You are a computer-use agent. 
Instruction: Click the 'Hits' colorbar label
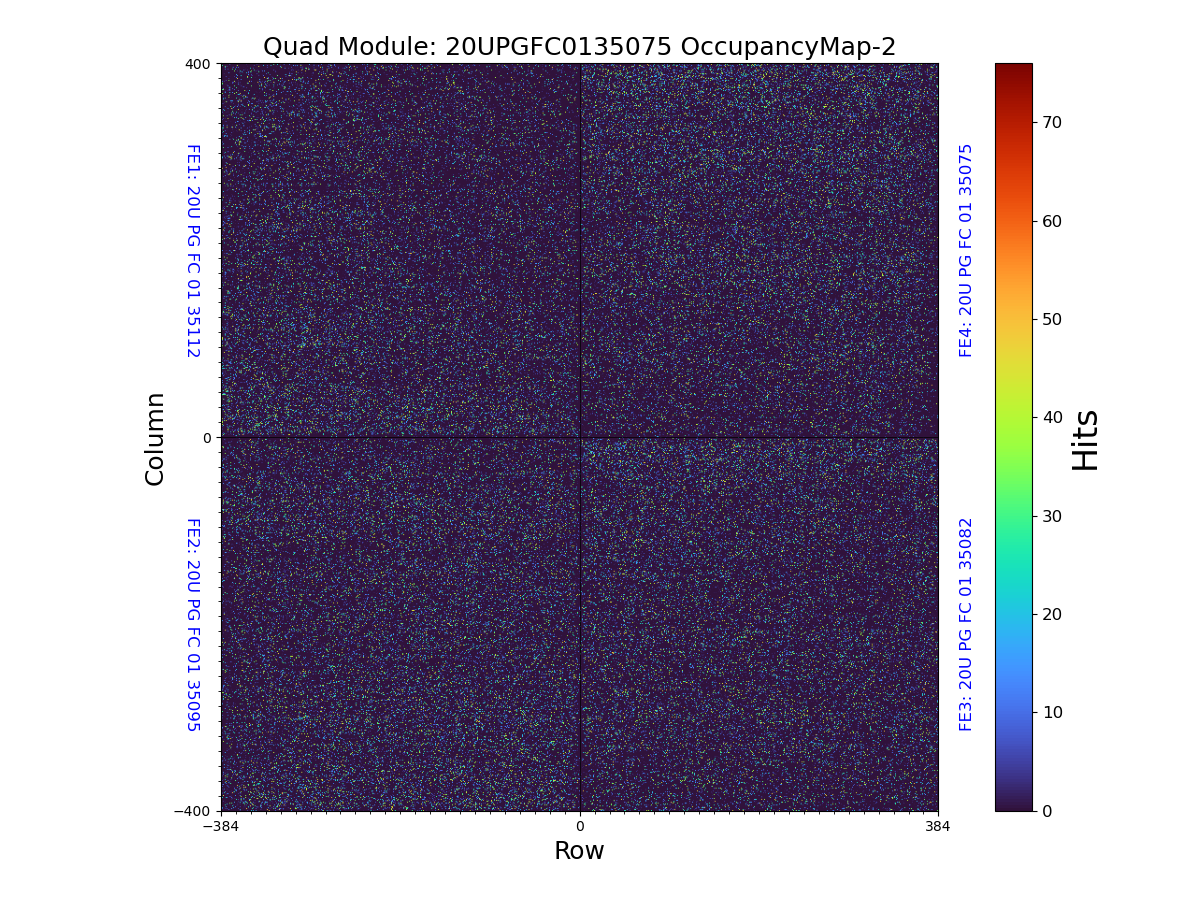click(x=1085, y=439)
